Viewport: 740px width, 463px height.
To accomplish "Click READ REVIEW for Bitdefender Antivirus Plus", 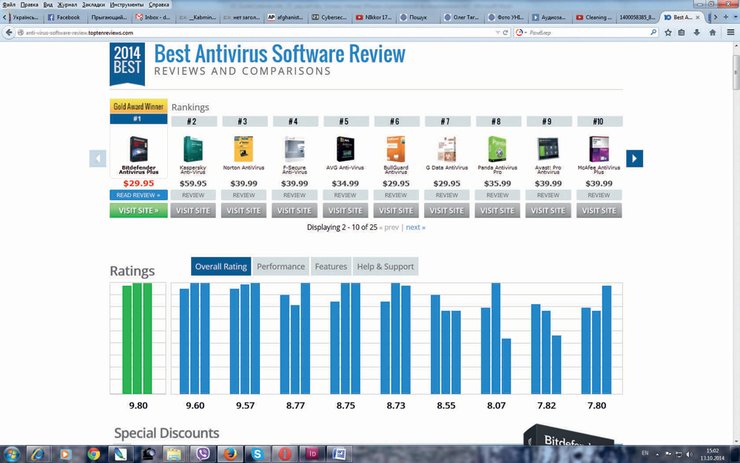I will point(138,195).
